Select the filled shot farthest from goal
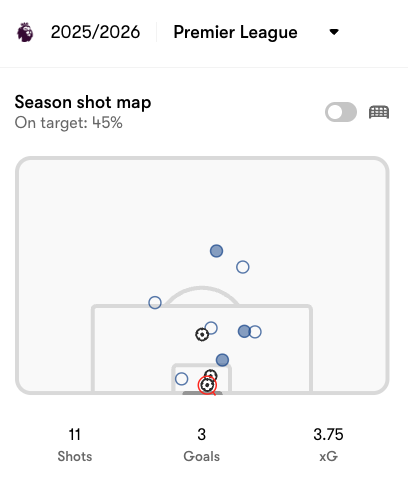Image resolution: width=408 pixels, height=481 pixels. coord(216,251)
